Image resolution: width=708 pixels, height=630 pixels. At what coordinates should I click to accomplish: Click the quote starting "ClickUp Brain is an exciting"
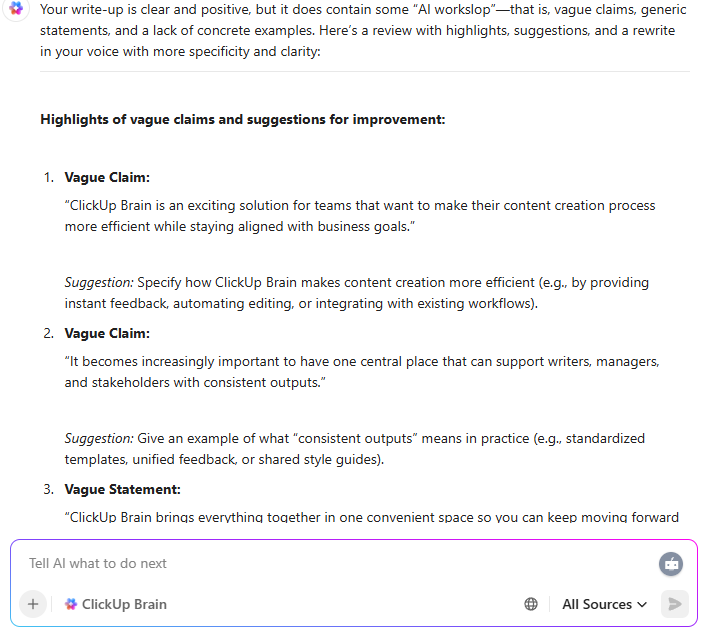(x=360, y=215)
